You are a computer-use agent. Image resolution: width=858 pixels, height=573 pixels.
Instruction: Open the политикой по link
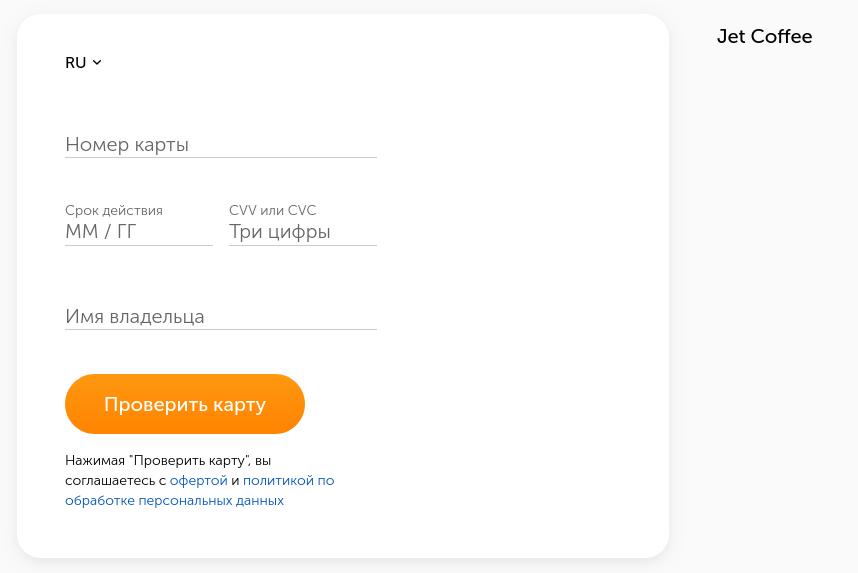tap(288, 481)
